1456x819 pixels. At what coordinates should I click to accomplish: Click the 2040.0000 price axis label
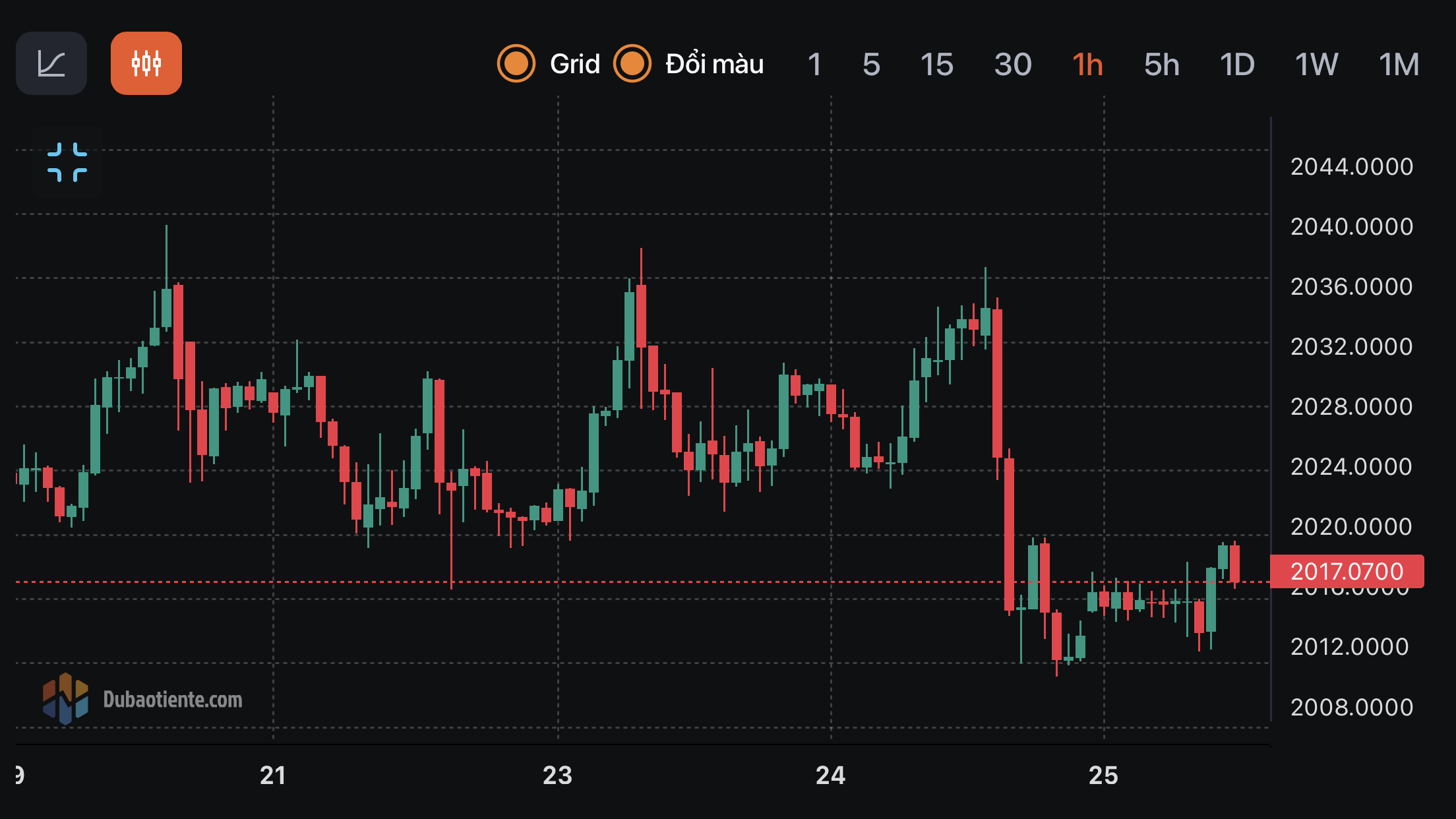1352,227
